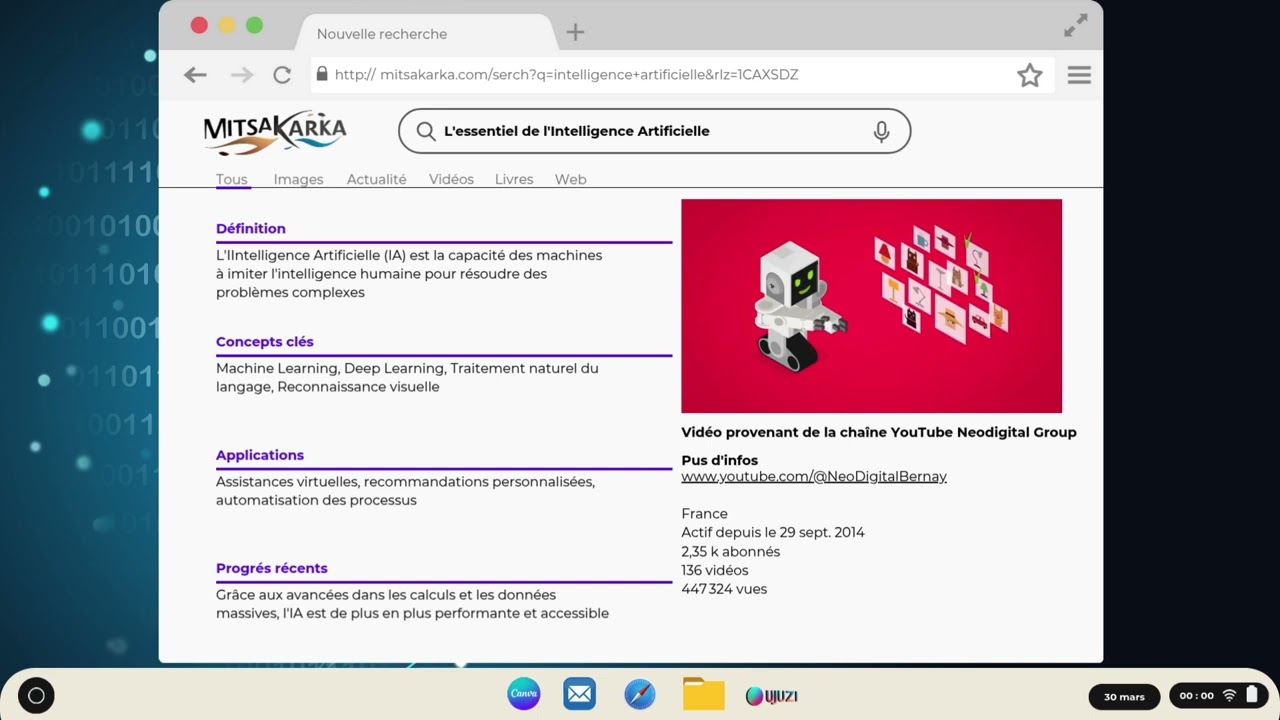Open the robot video thumbnail
This screenshot has width=1280, height=720.
(x=872, y=306)
